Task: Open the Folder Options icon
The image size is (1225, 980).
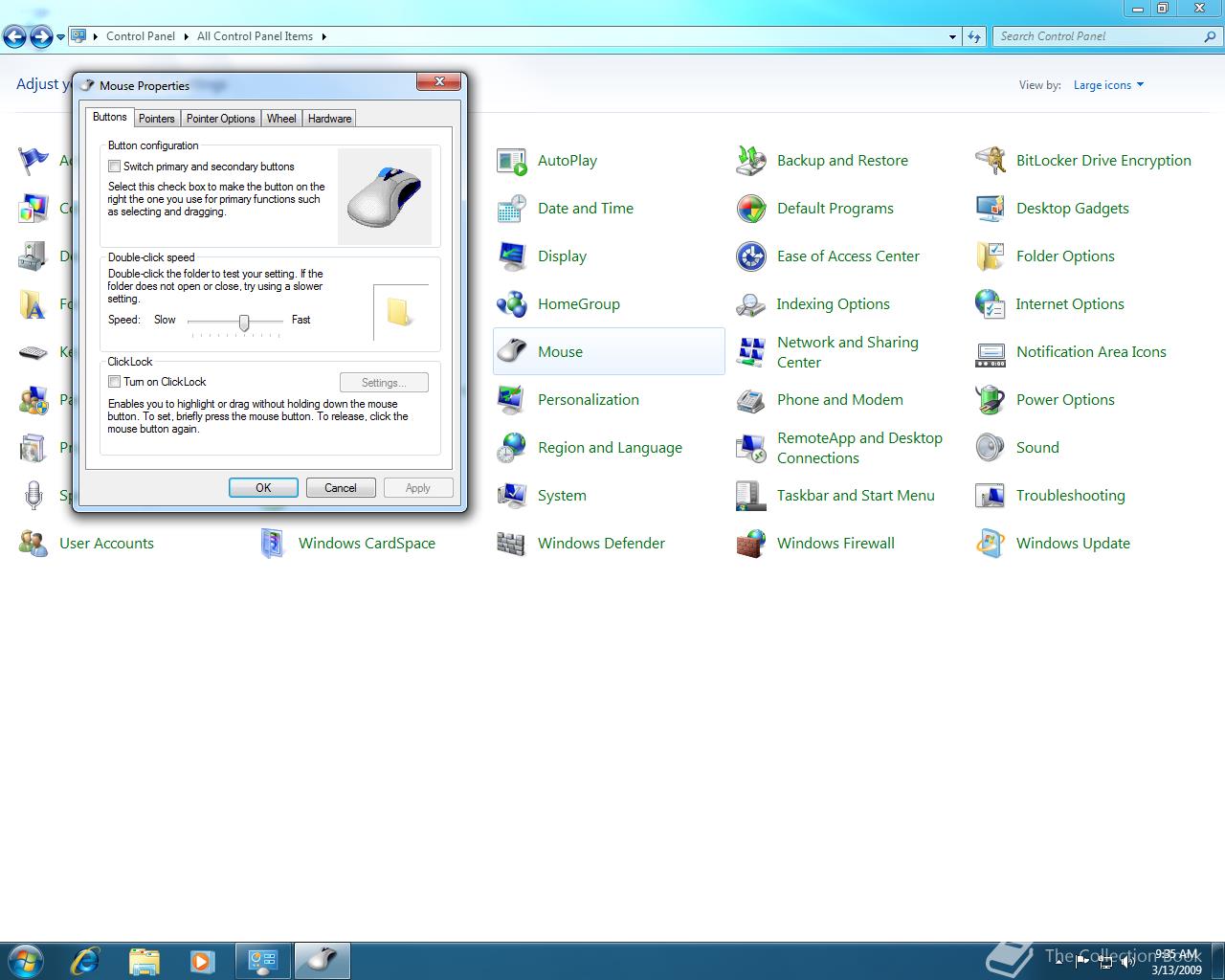Action: [x=990, y=256]
